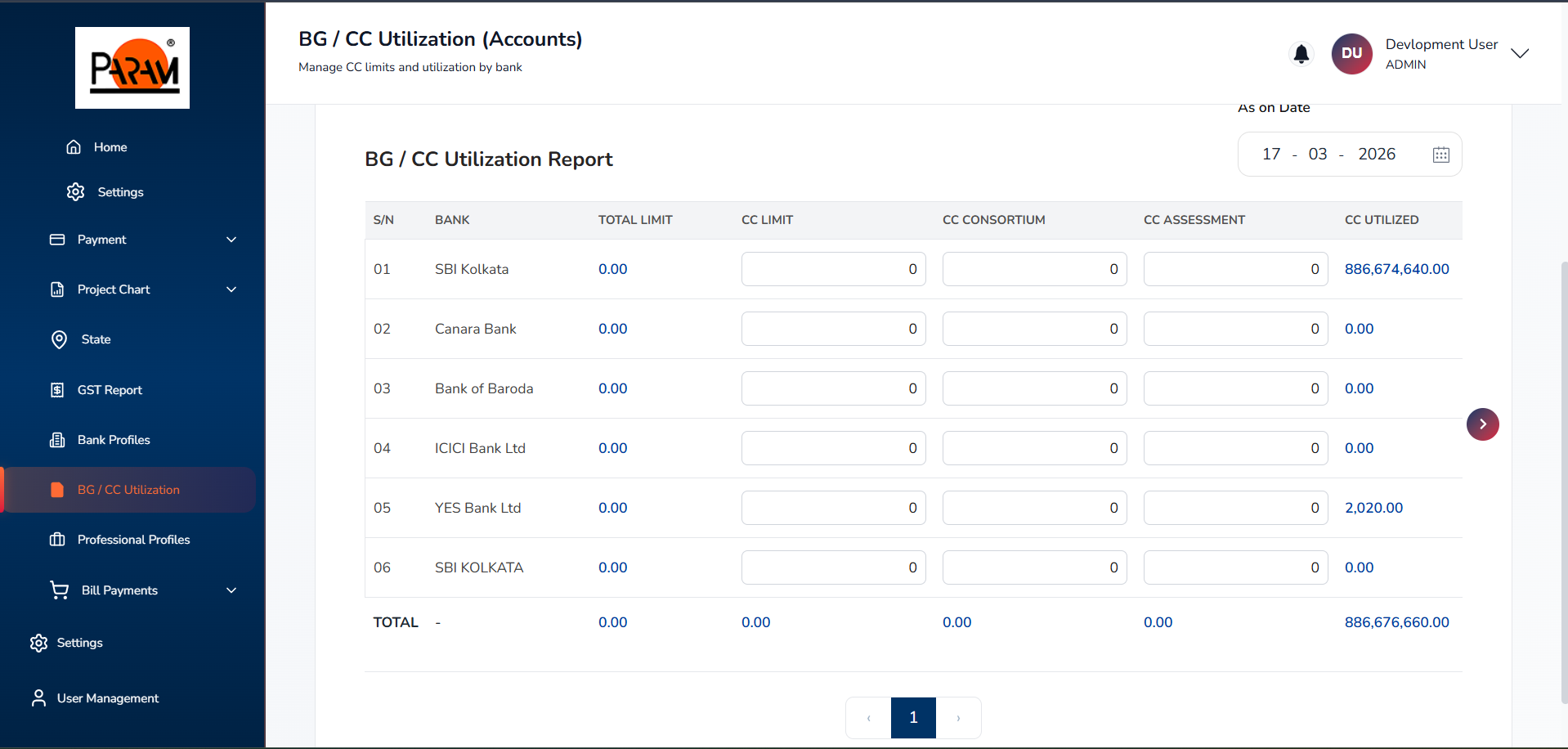Expand the Bill Payments chevron
The image size is (1568, 749).
click(x=231, y=590)
